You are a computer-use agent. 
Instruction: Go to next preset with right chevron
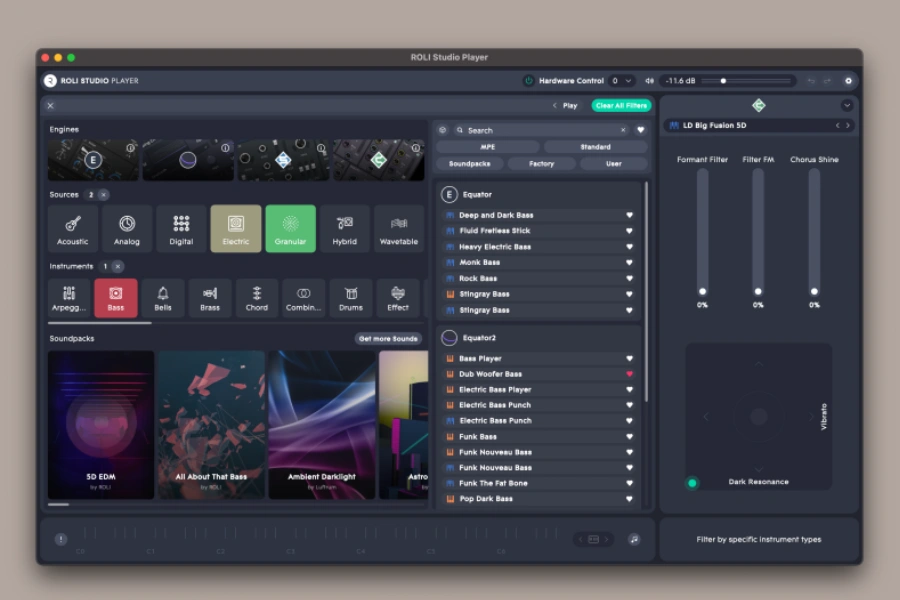click(x=848, y=125)
